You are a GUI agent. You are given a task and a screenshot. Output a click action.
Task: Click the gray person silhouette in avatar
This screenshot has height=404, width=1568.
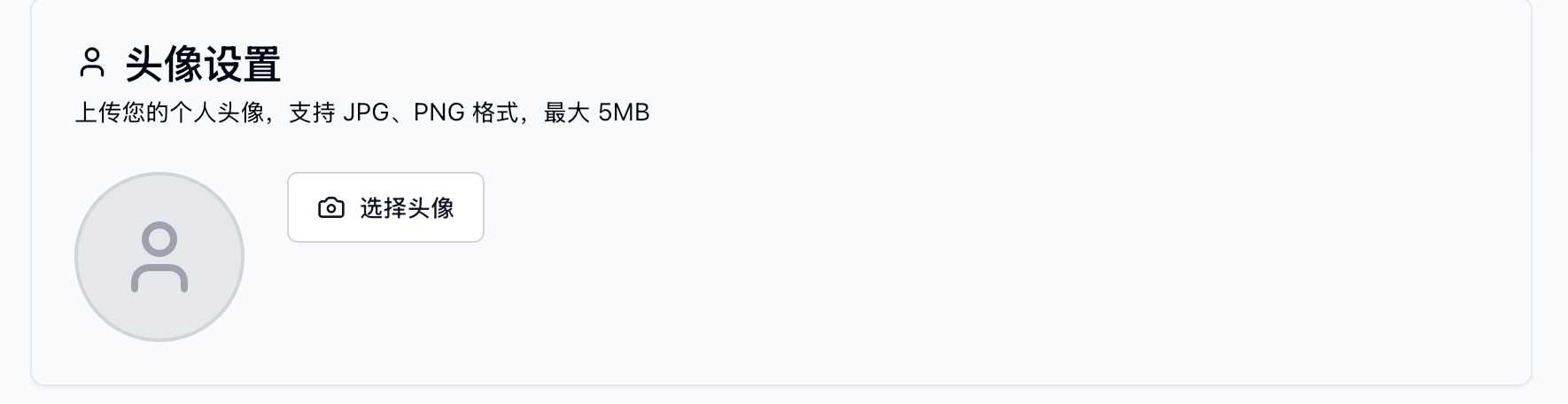tap(159, 257)
